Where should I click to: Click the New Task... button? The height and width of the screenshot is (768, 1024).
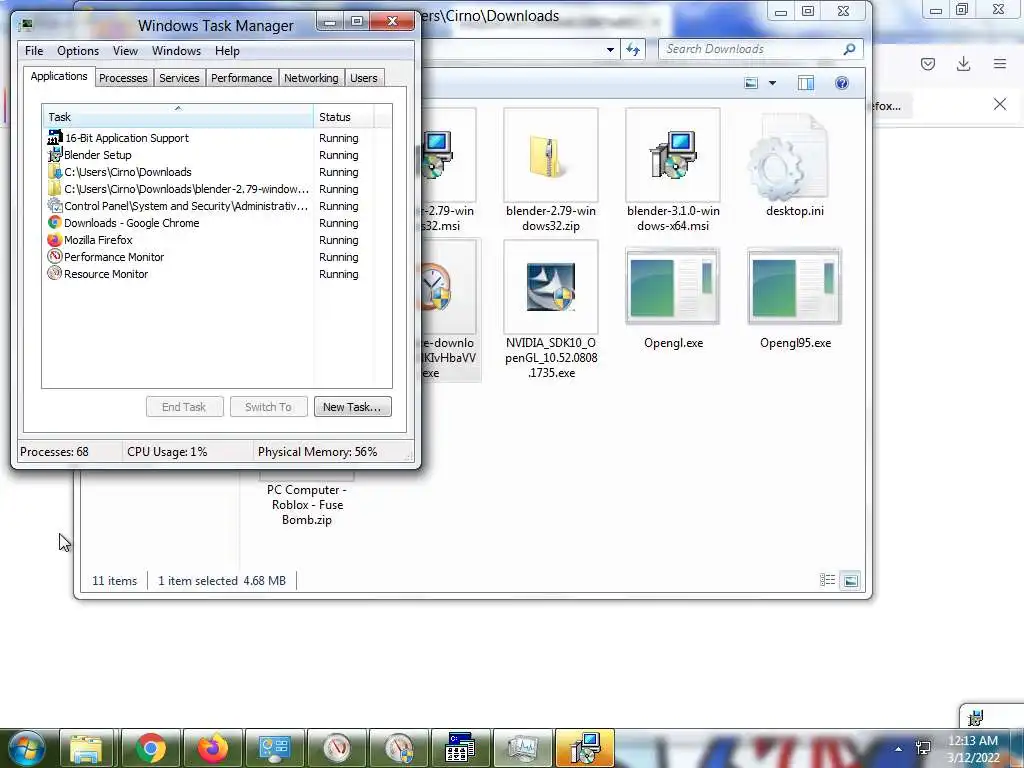click(x=353, y=407)
